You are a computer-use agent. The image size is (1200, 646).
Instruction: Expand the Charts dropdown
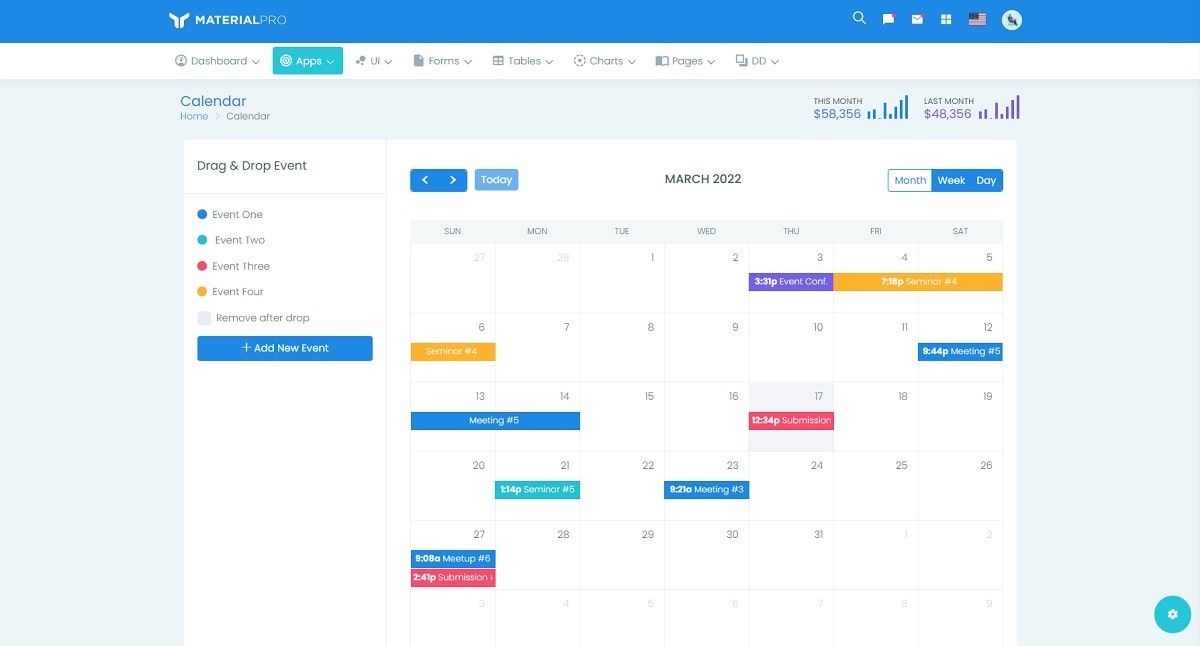(x=604, y=60)
